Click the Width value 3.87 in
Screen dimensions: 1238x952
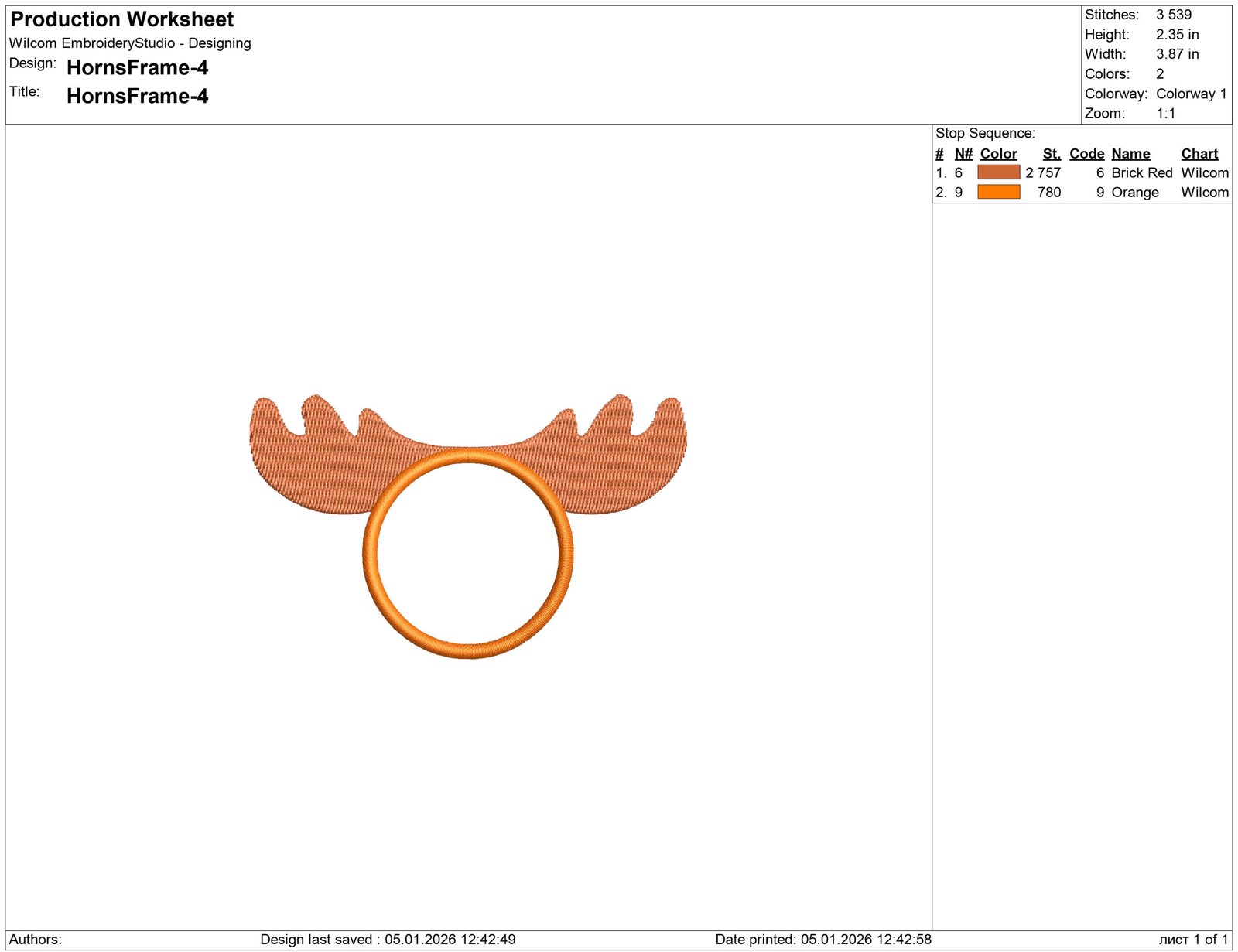tap(1177, 54)
